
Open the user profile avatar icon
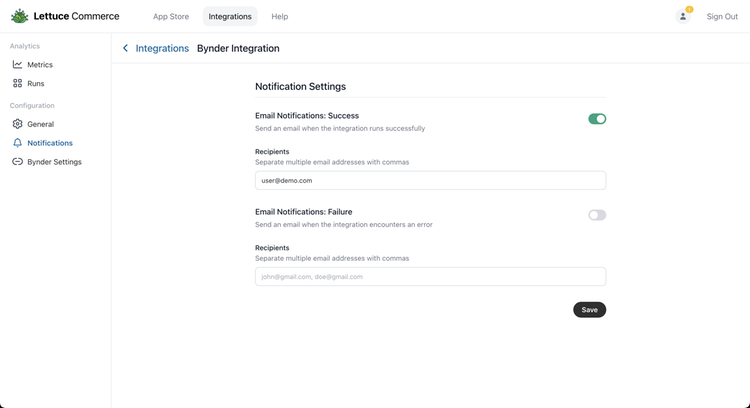[683, 17]
